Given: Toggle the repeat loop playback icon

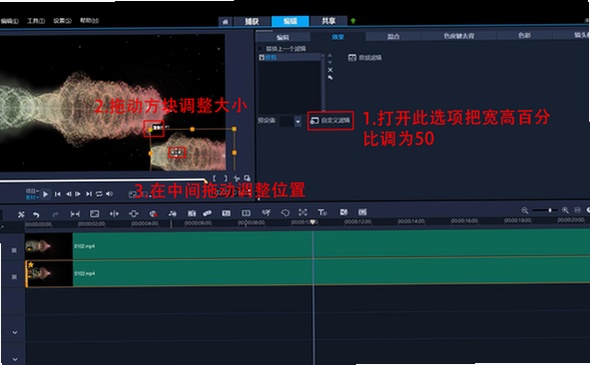Looking at the screenshot, I should click(99, 194).
